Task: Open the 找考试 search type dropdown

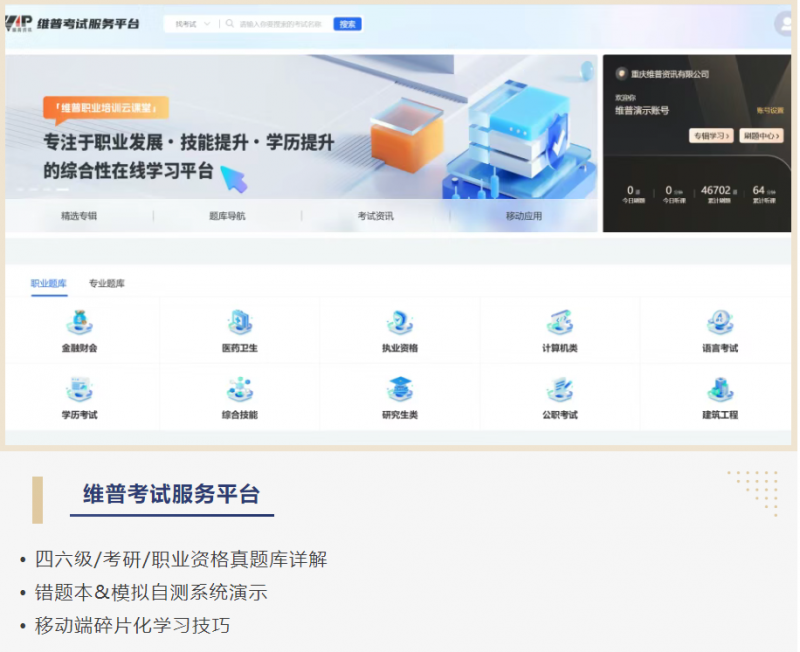Action: 192,24
